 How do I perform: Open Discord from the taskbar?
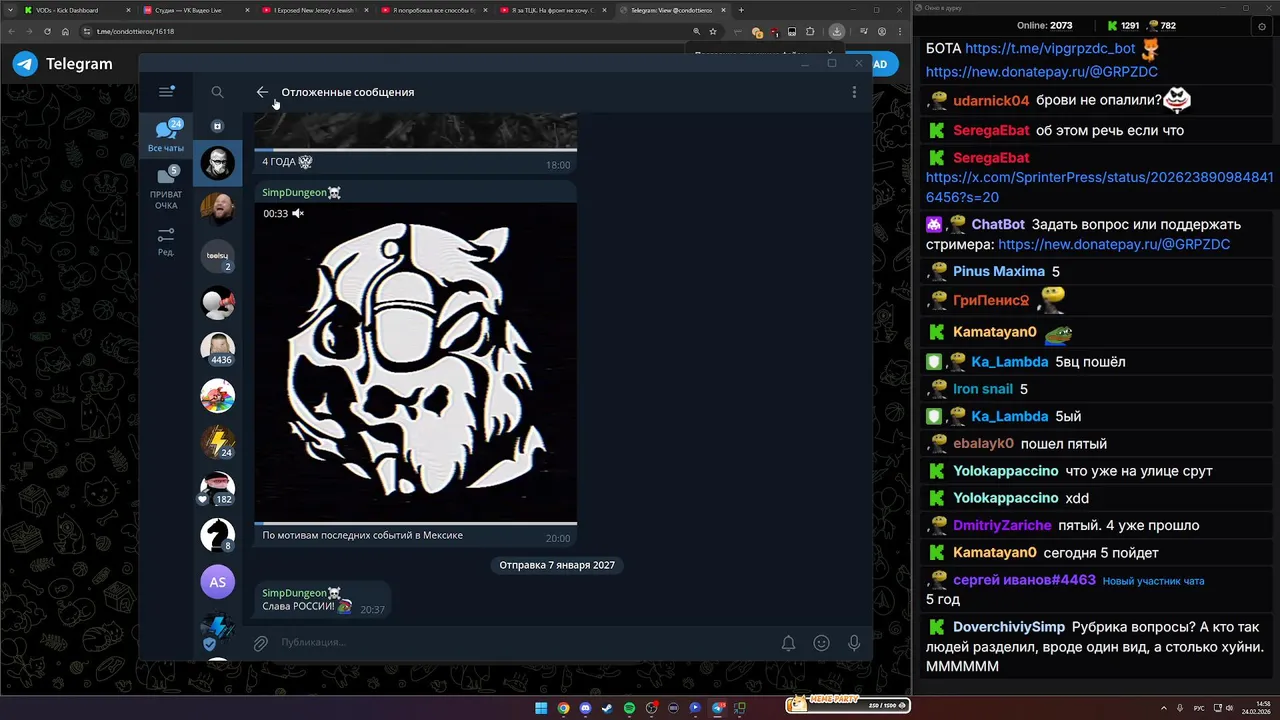(585, 708)
